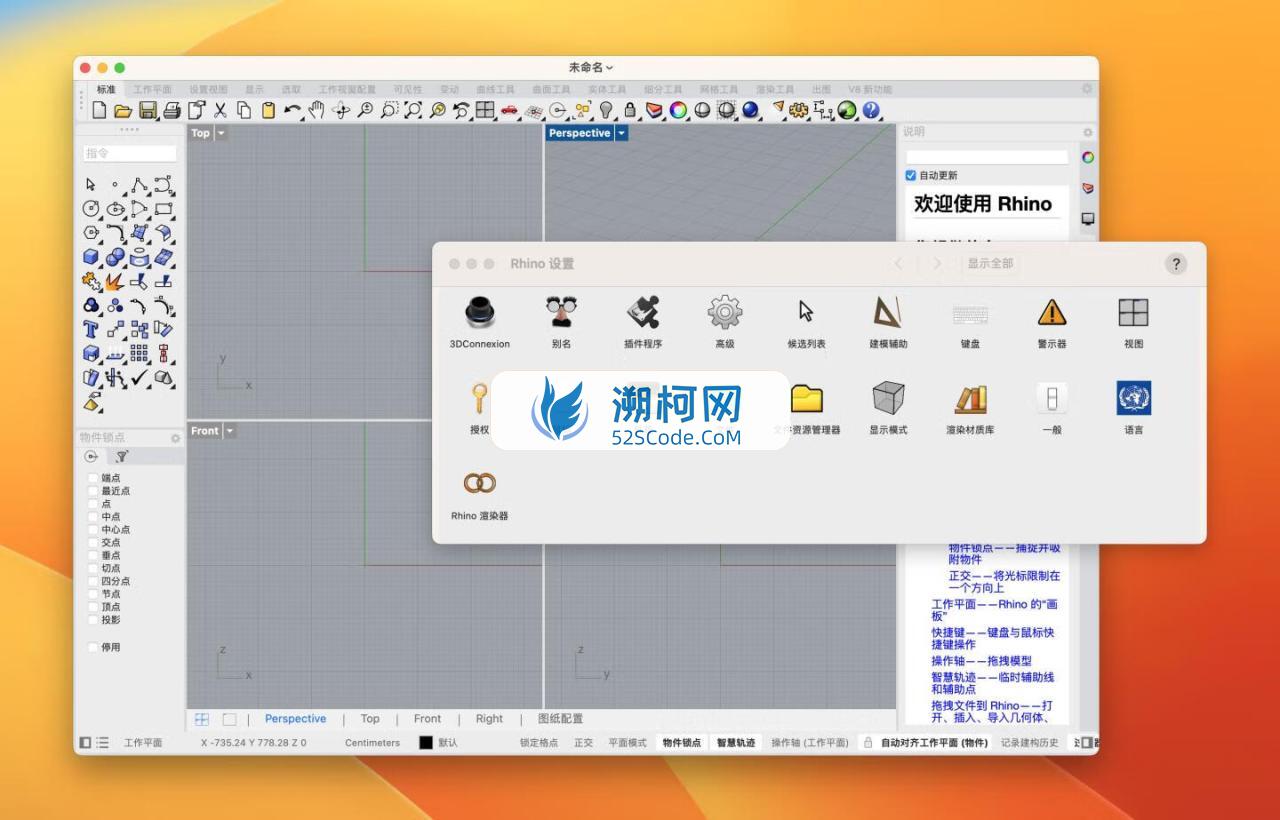Click the Cut scissors toolbar icon
The height and width of the screenshot is (820, 1280).
[x=220, y=111]
